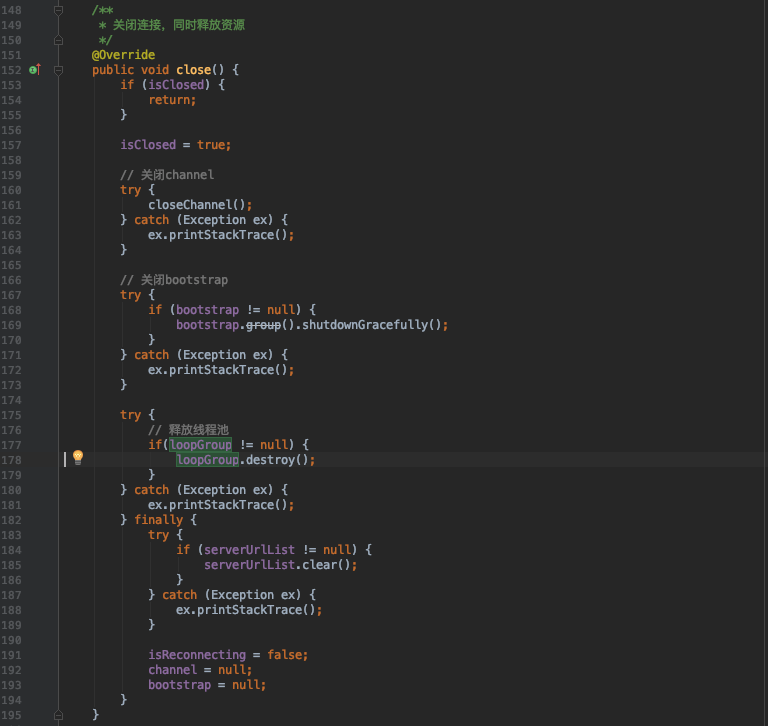The height and width of the screenshot is (726, 768).
Task: Click the '// 关闭channel' comment
Action: click(167, 175)
